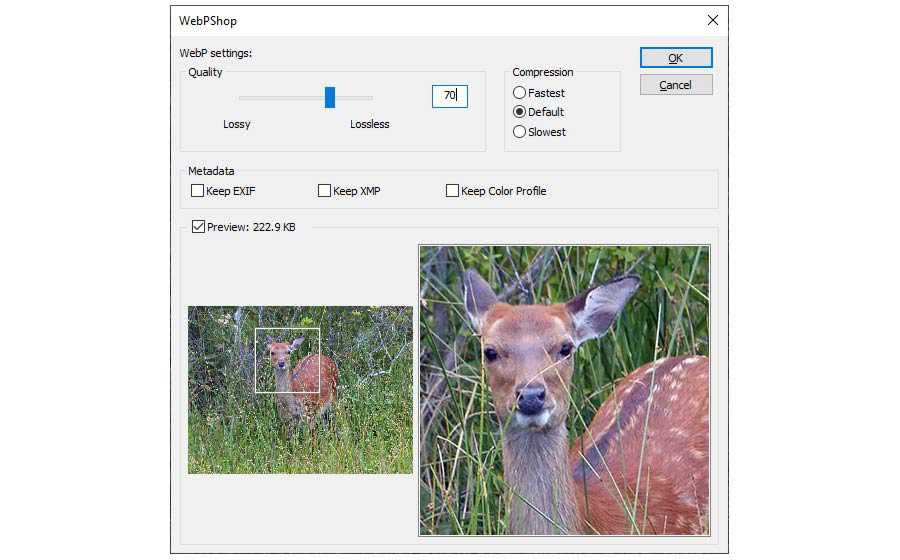Click the Quality slider track left of the handle
900x560 pixels.
pyautogui.click(x=280, y=98)
